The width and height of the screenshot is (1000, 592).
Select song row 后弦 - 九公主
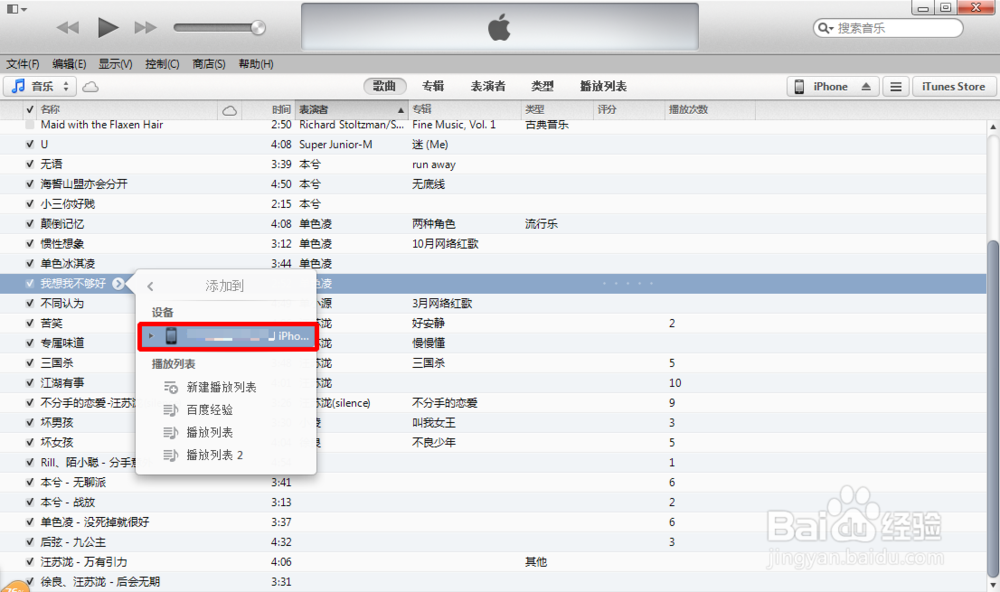pyautogui.click(x=493, y=542)
